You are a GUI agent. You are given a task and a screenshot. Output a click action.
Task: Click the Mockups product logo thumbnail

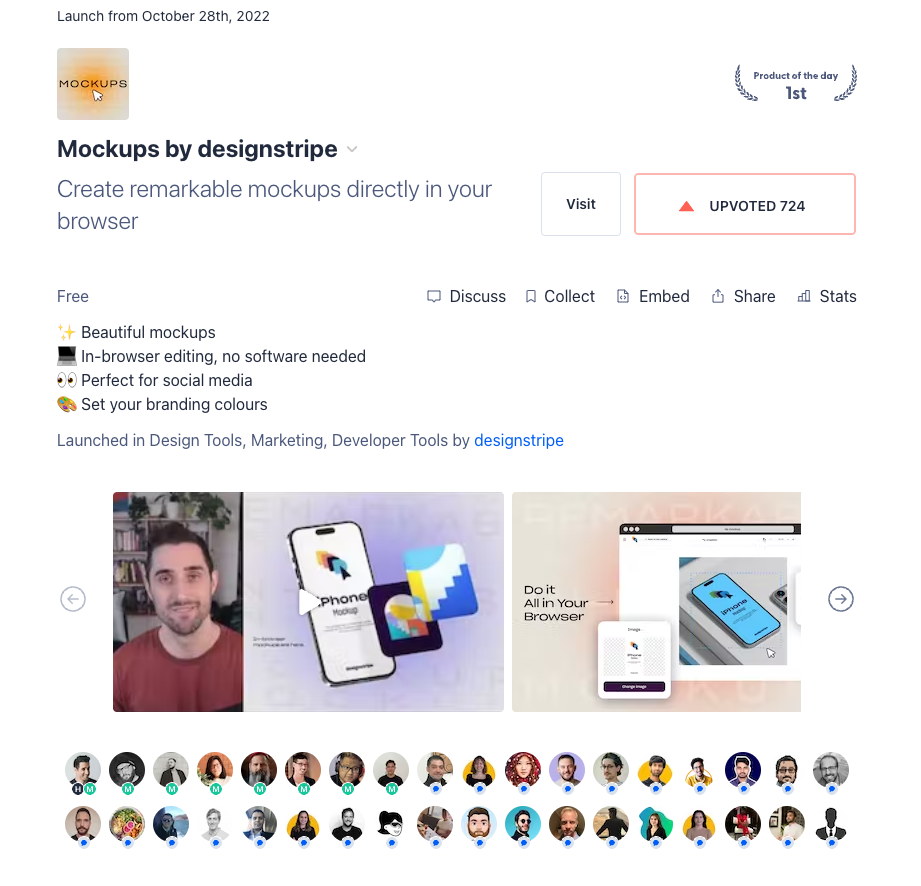tap(93, 84)
